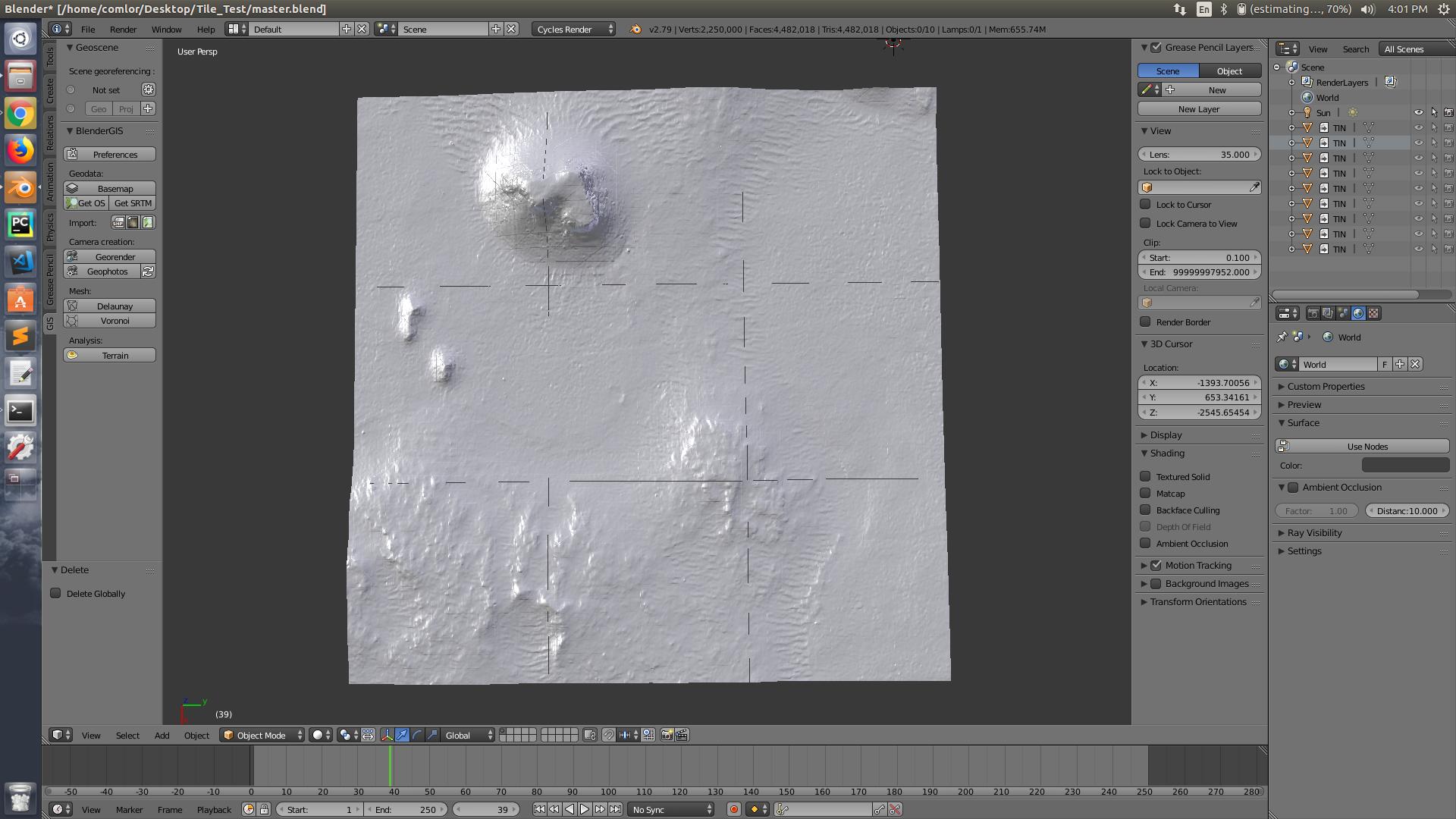
Task: Toggle Backface Culling
Action: [x=1145, y=510]
